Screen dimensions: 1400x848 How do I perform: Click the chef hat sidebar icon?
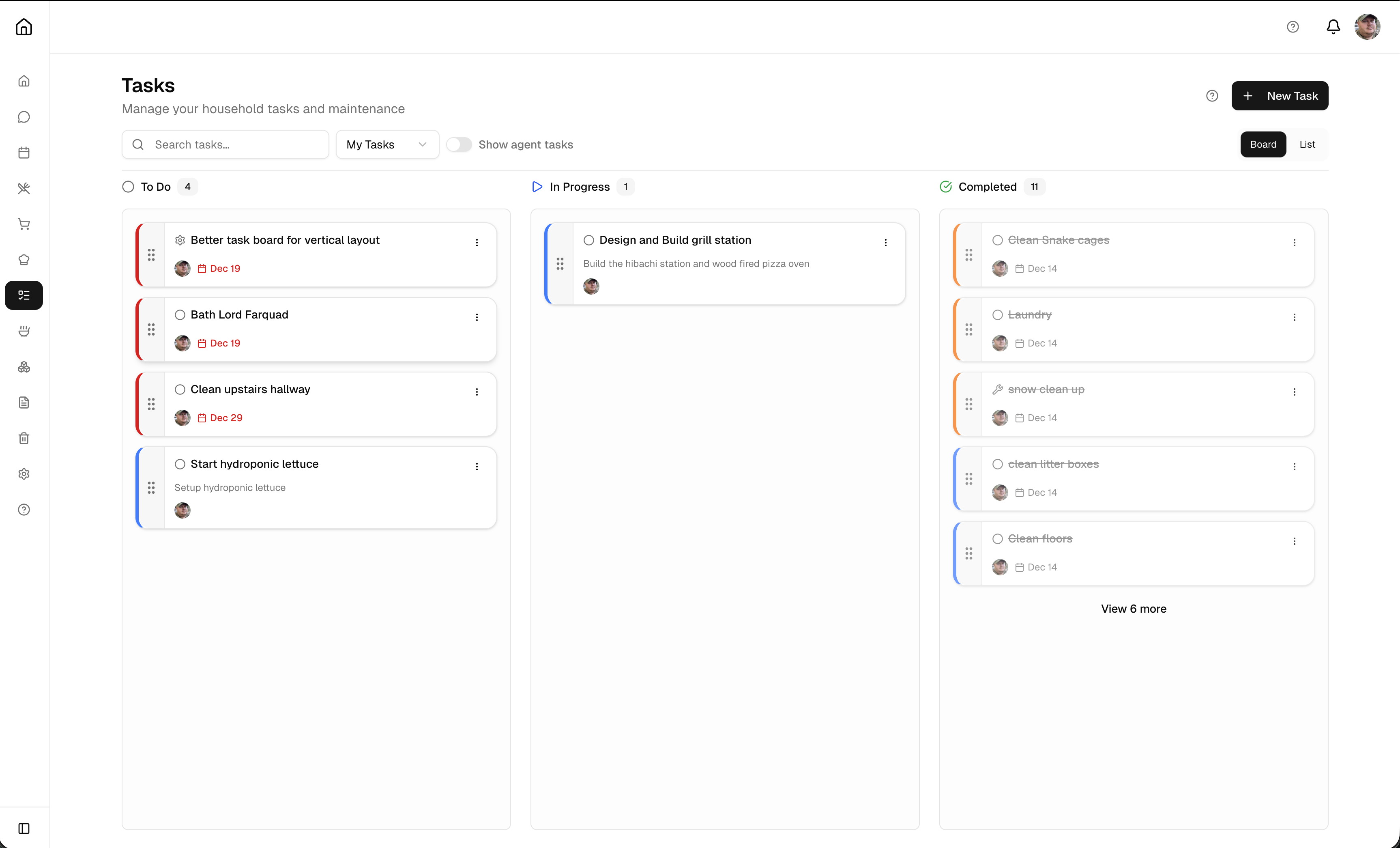click(24, 260)
